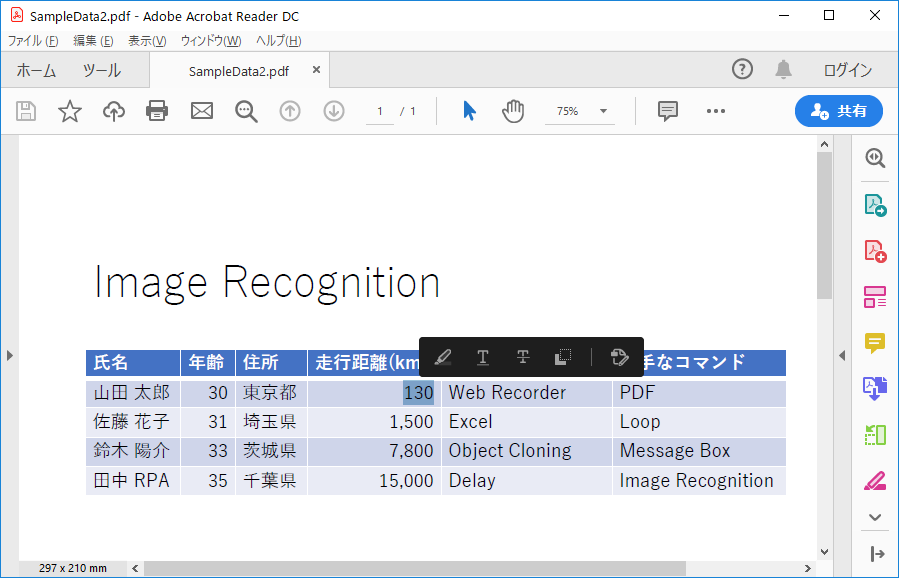Go to previous page arrow
The image size is (899, 578).
[x=290, y=111]
